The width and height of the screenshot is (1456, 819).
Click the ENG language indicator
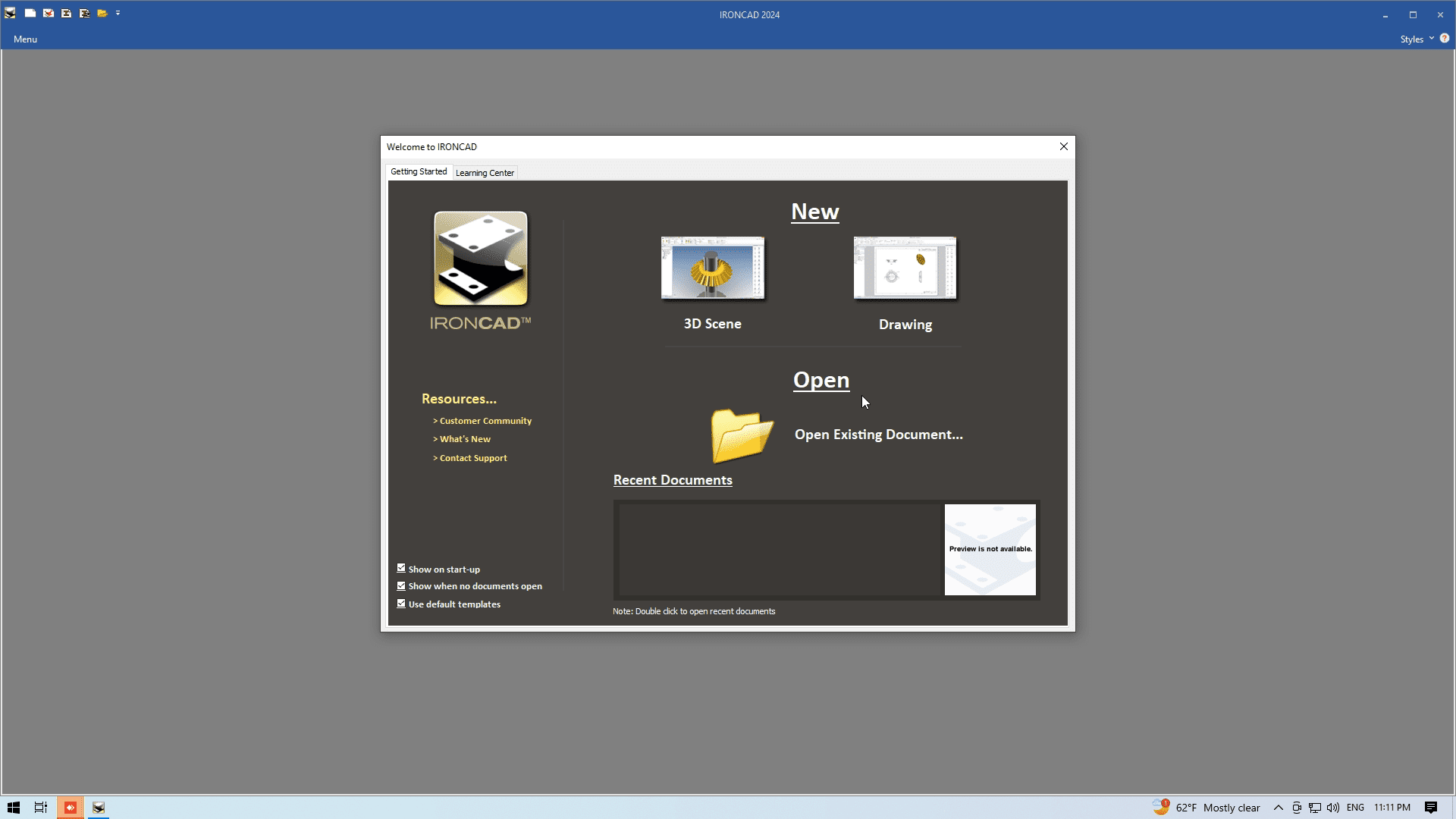click(x=1355, y=808)
